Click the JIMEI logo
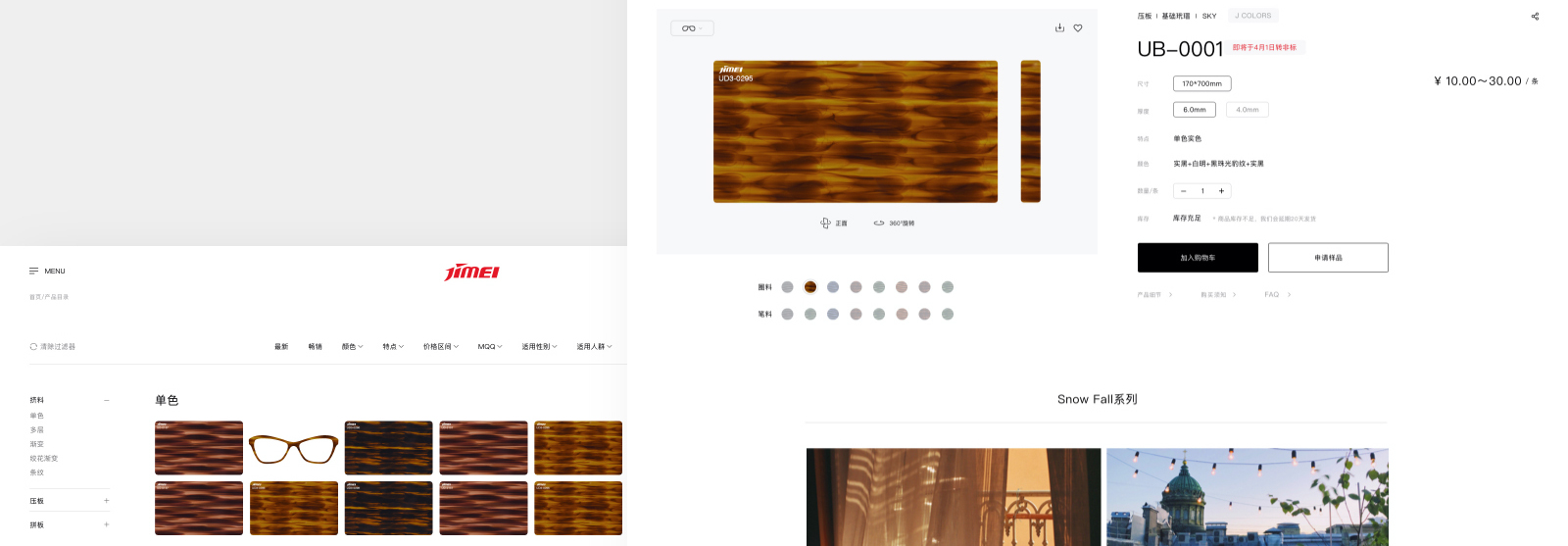1568x546 pixels. [x=472, y=272]
